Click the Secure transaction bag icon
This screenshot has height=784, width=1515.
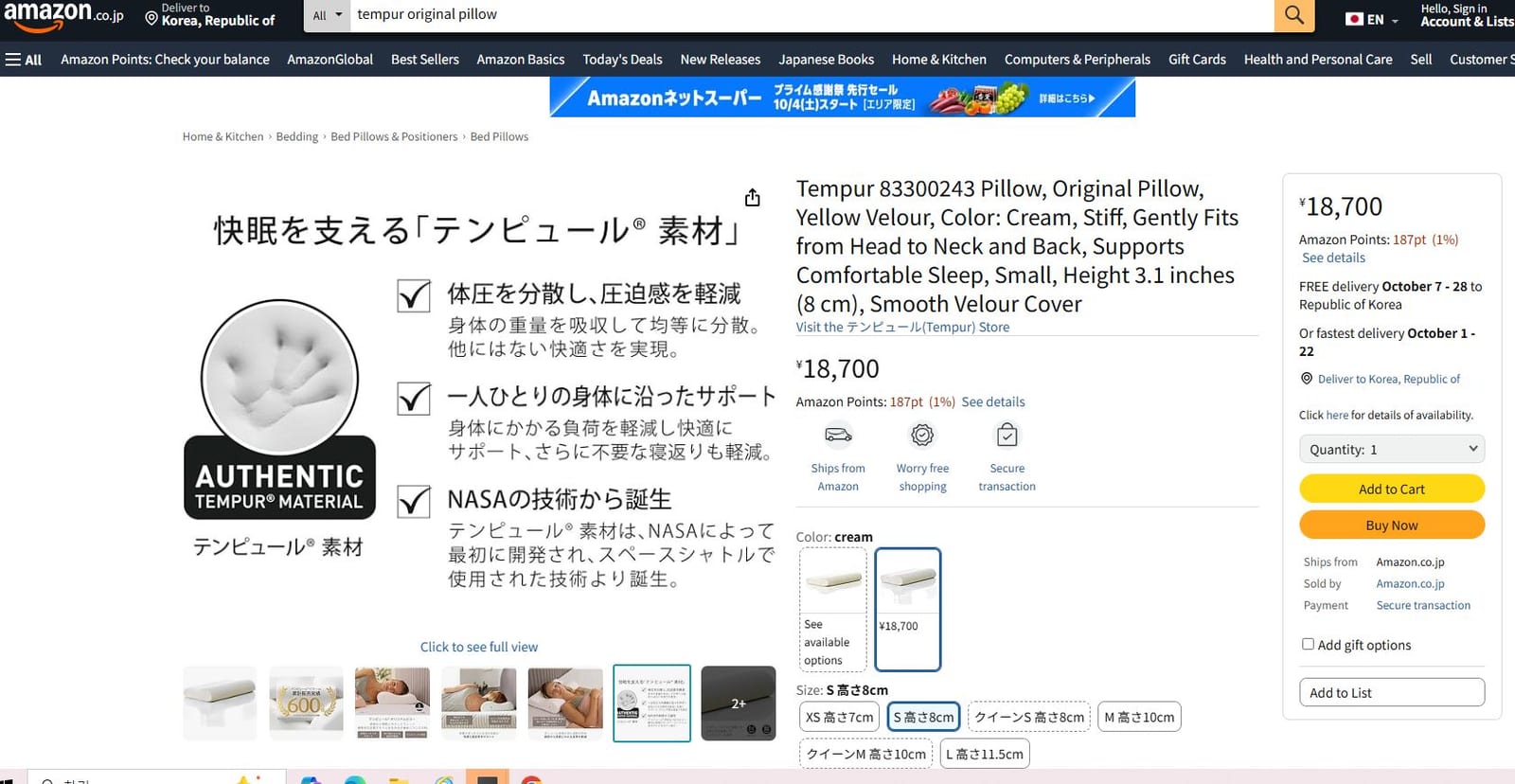[x=1007, y=435]
